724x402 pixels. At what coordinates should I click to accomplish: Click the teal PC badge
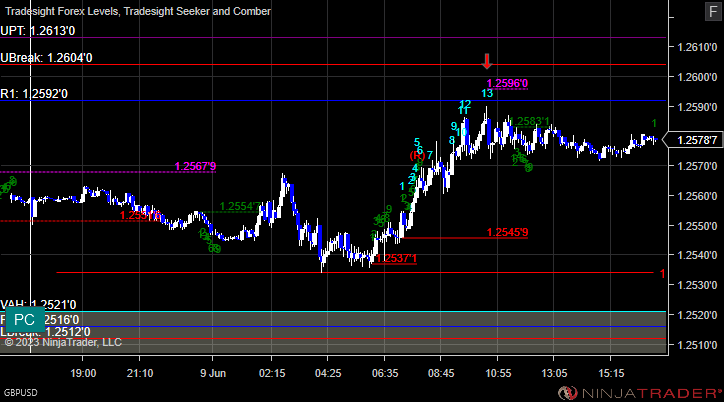[x=24, y=319]
